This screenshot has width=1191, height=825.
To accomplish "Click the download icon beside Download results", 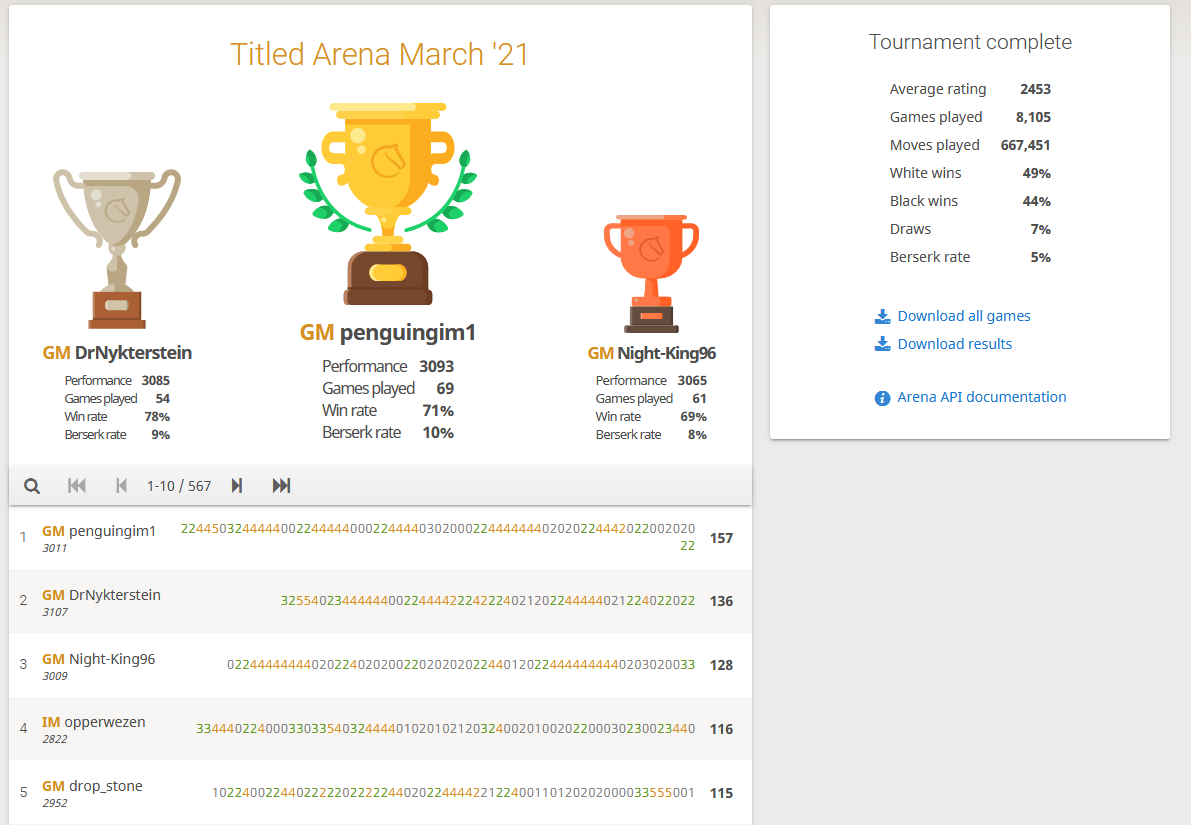I will pyautogui.click(x=882, y=344).
